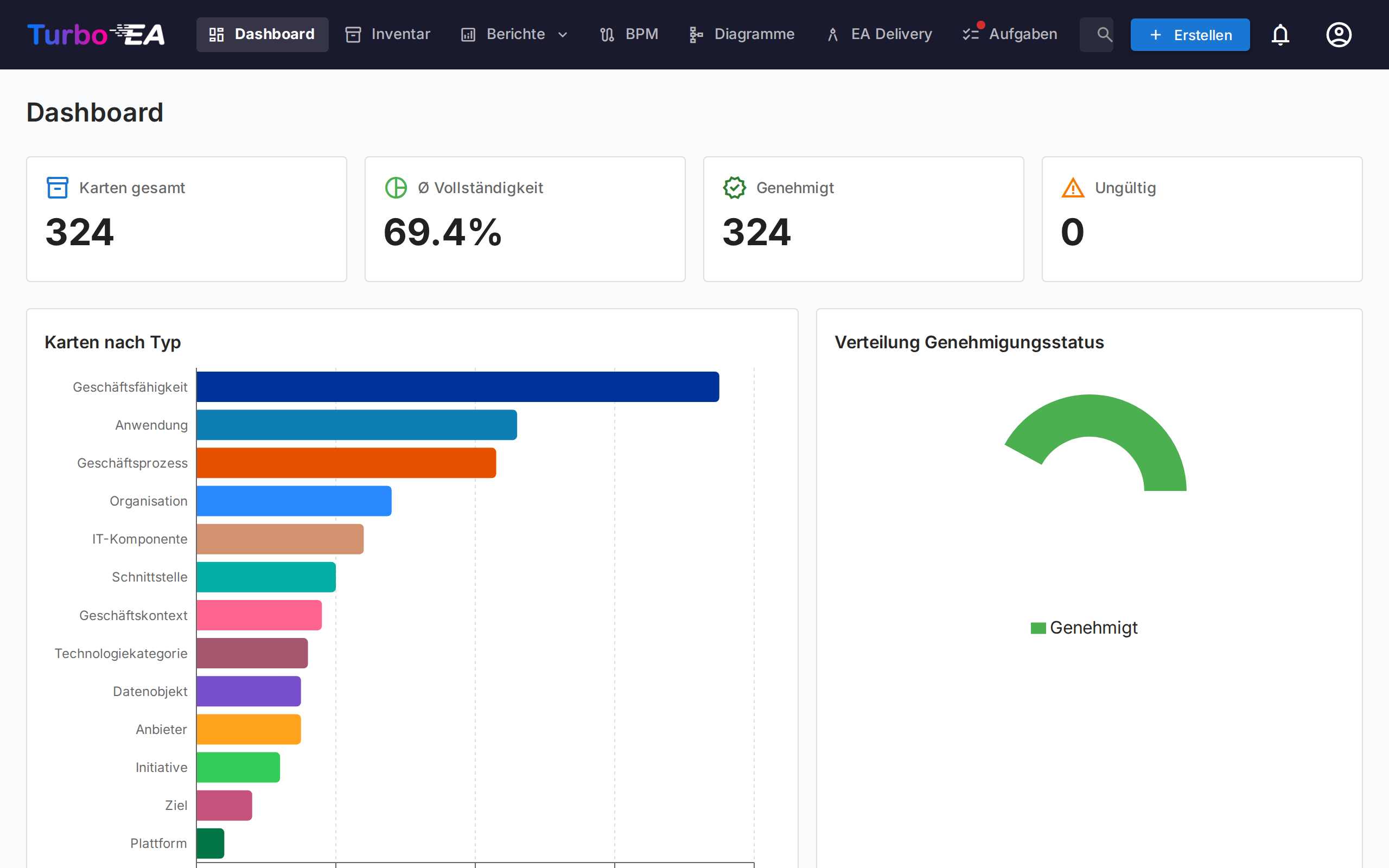This screenshot has width=1389, height=868.
Task: Click the Erstellen button
Action: 1189,34
